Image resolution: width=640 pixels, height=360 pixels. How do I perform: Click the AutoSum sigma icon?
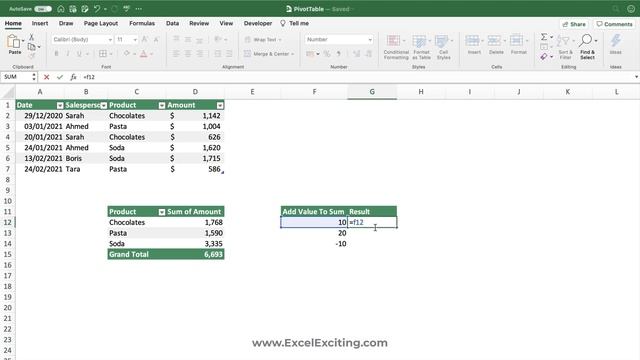(544, 37)
